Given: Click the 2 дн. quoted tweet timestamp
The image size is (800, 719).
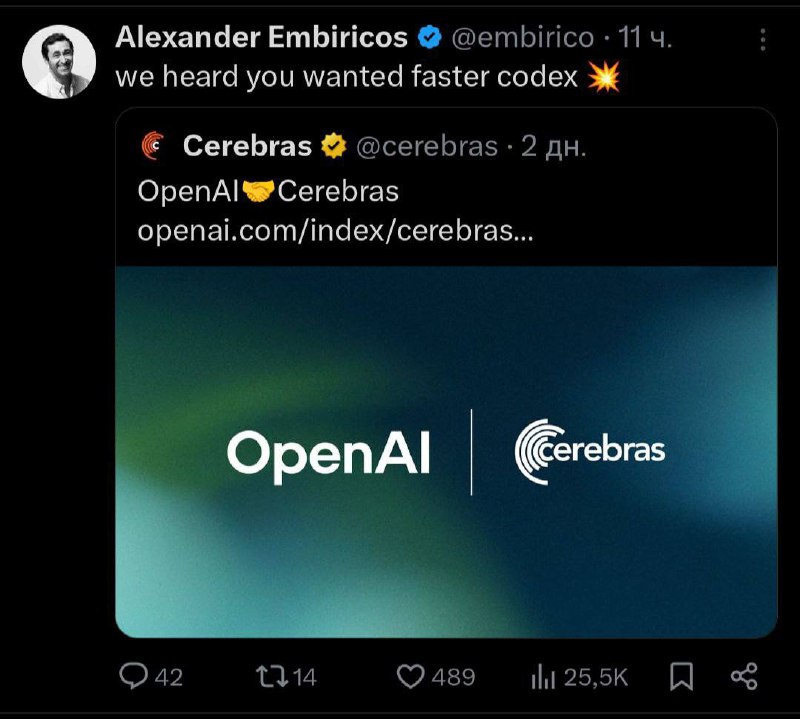Looking at the screenshot, I should tap(554, 146).
